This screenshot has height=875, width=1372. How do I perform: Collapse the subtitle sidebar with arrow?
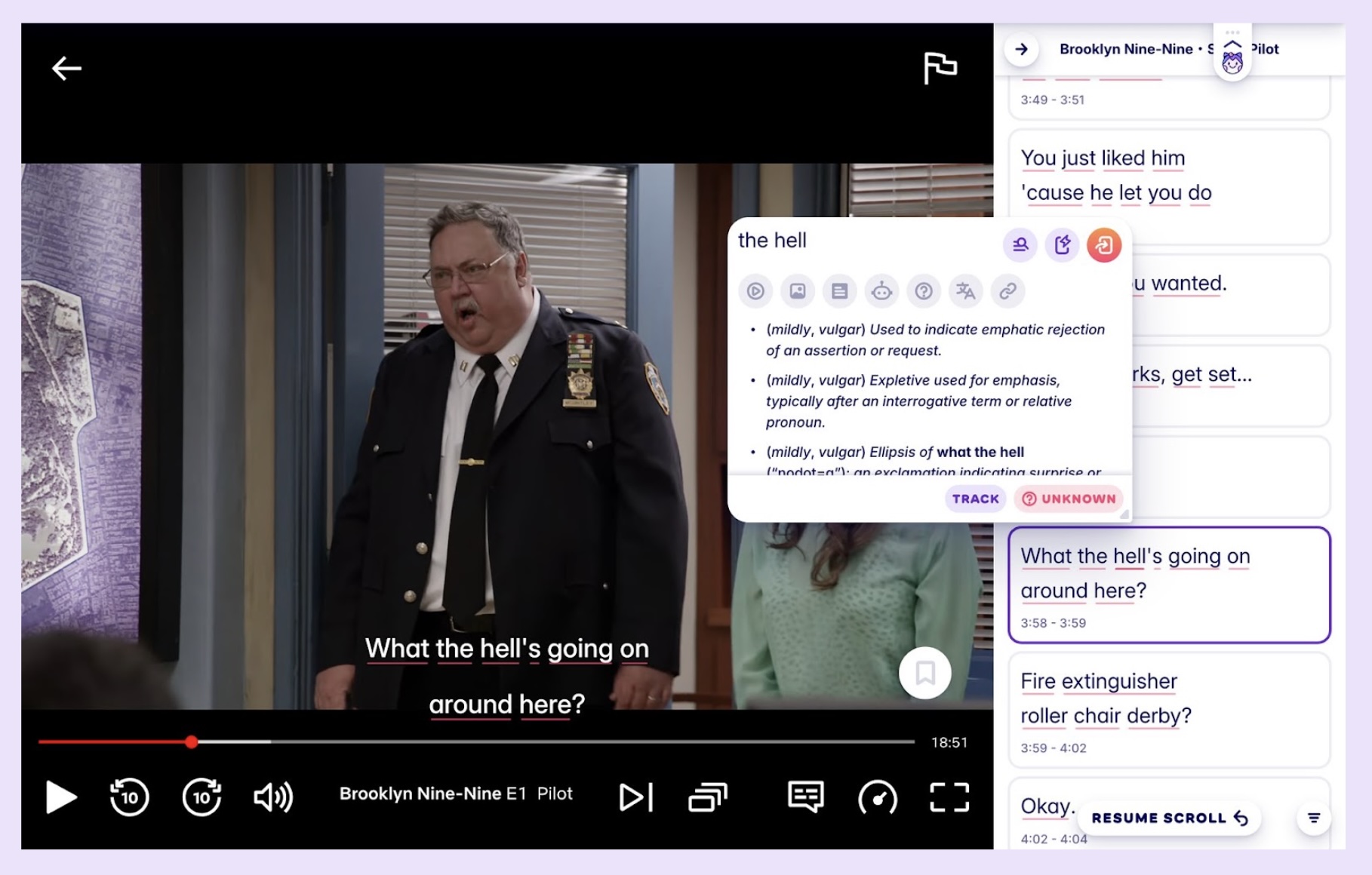(1021, 50)
